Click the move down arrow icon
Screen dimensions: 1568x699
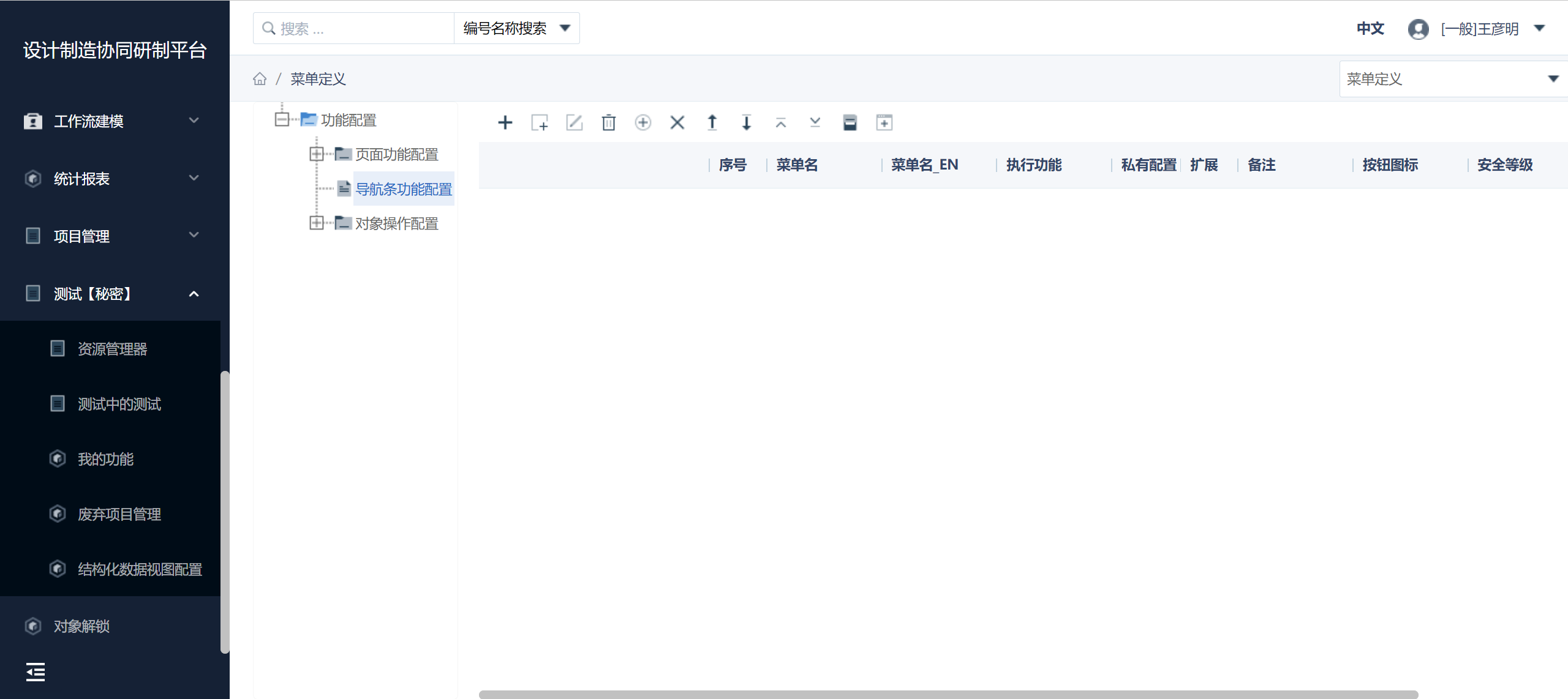coord(746,122)
